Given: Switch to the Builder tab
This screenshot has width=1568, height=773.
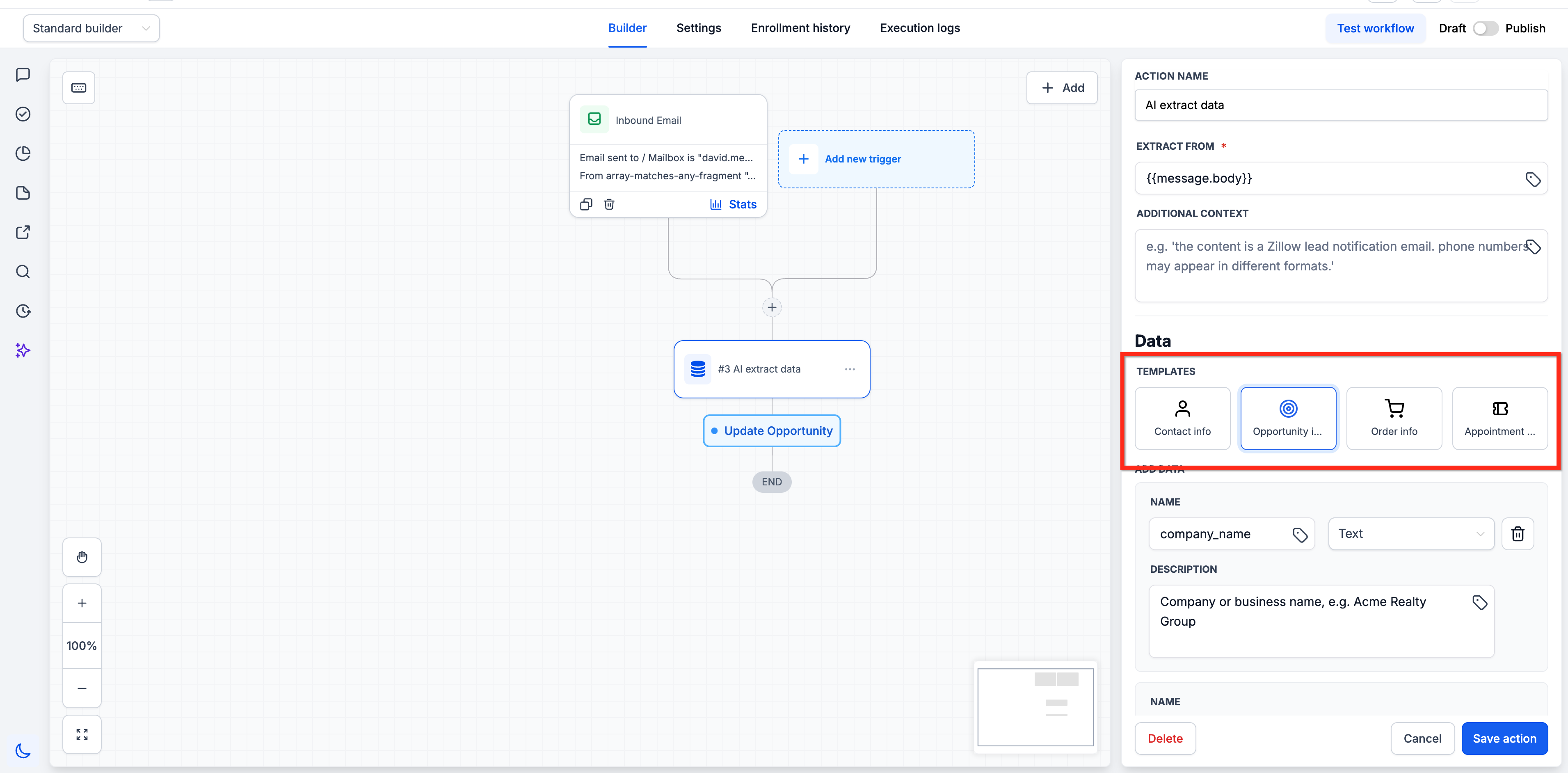Looking at the screenshot, I should (x=628, y=28).
